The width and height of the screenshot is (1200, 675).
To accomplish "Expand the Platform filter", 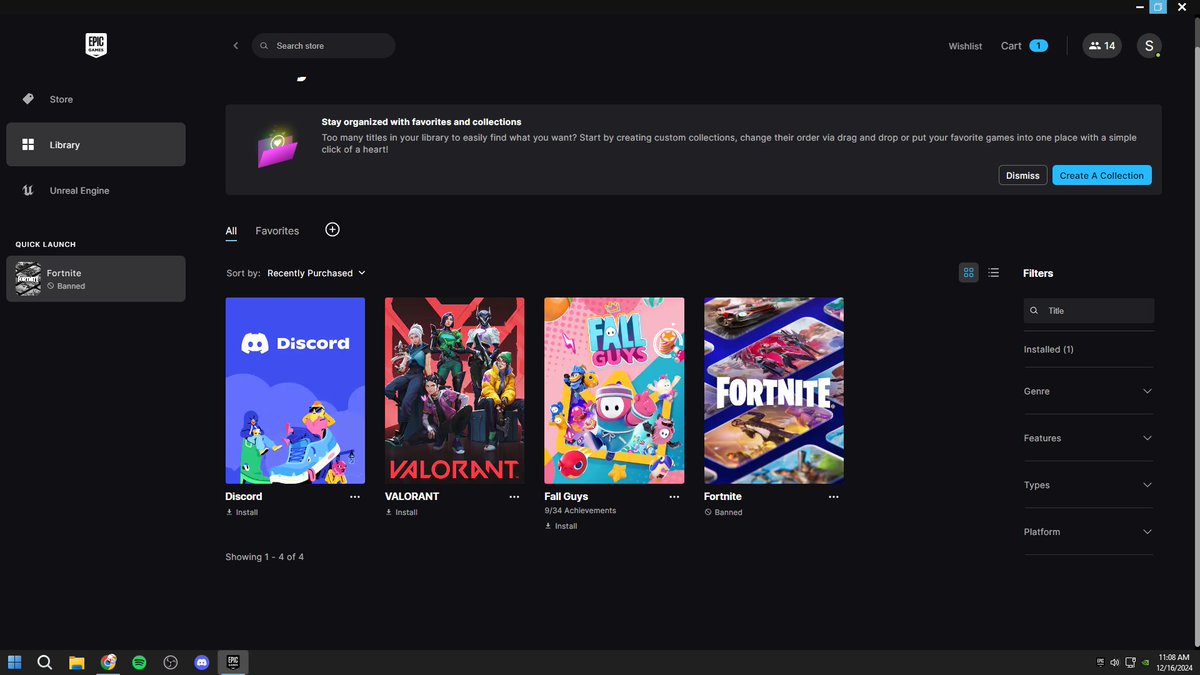I will click(1088, 532).
